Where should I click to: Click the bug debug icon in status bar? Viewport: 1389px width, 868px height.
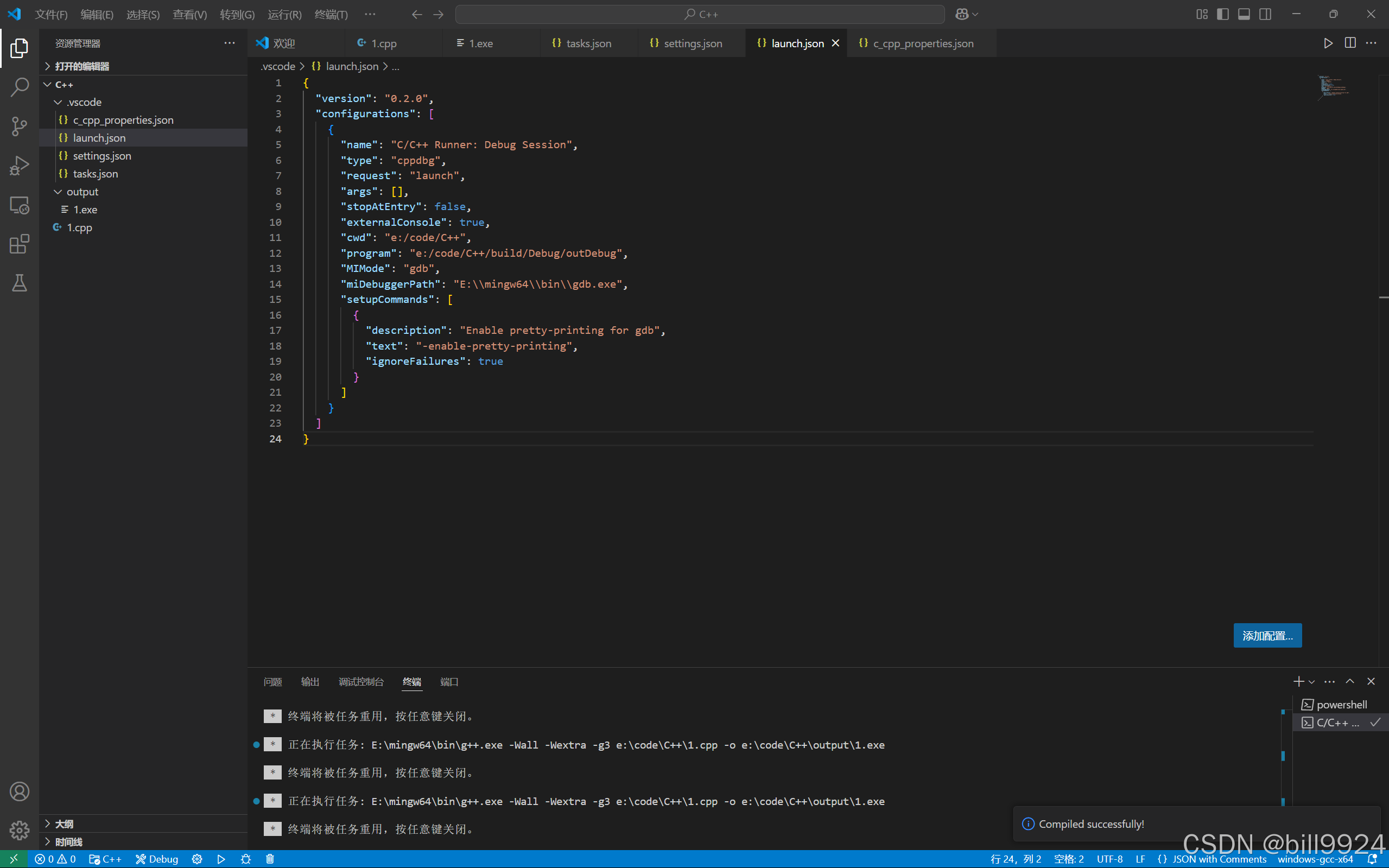[x=246, y=859]
